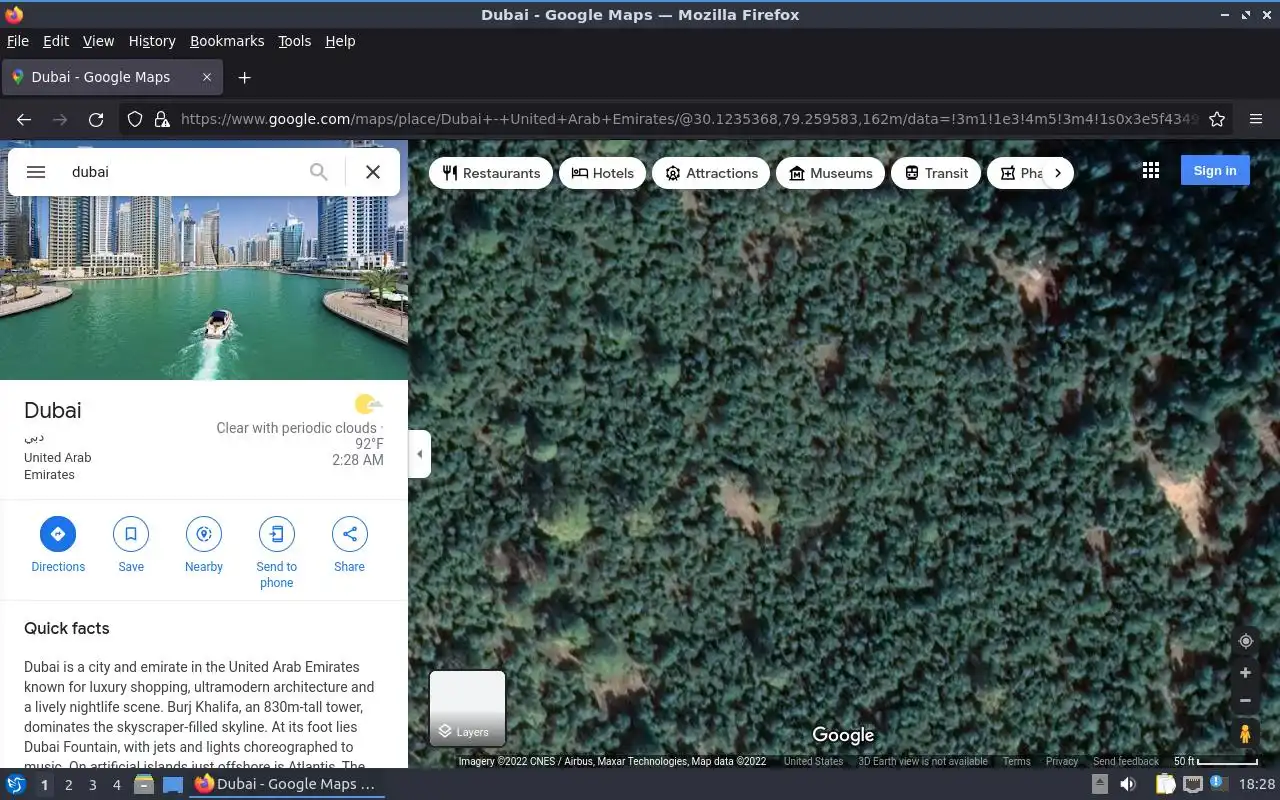Show more category chips arrow
Screen dimensions: 1280x800
point(1058,173)
